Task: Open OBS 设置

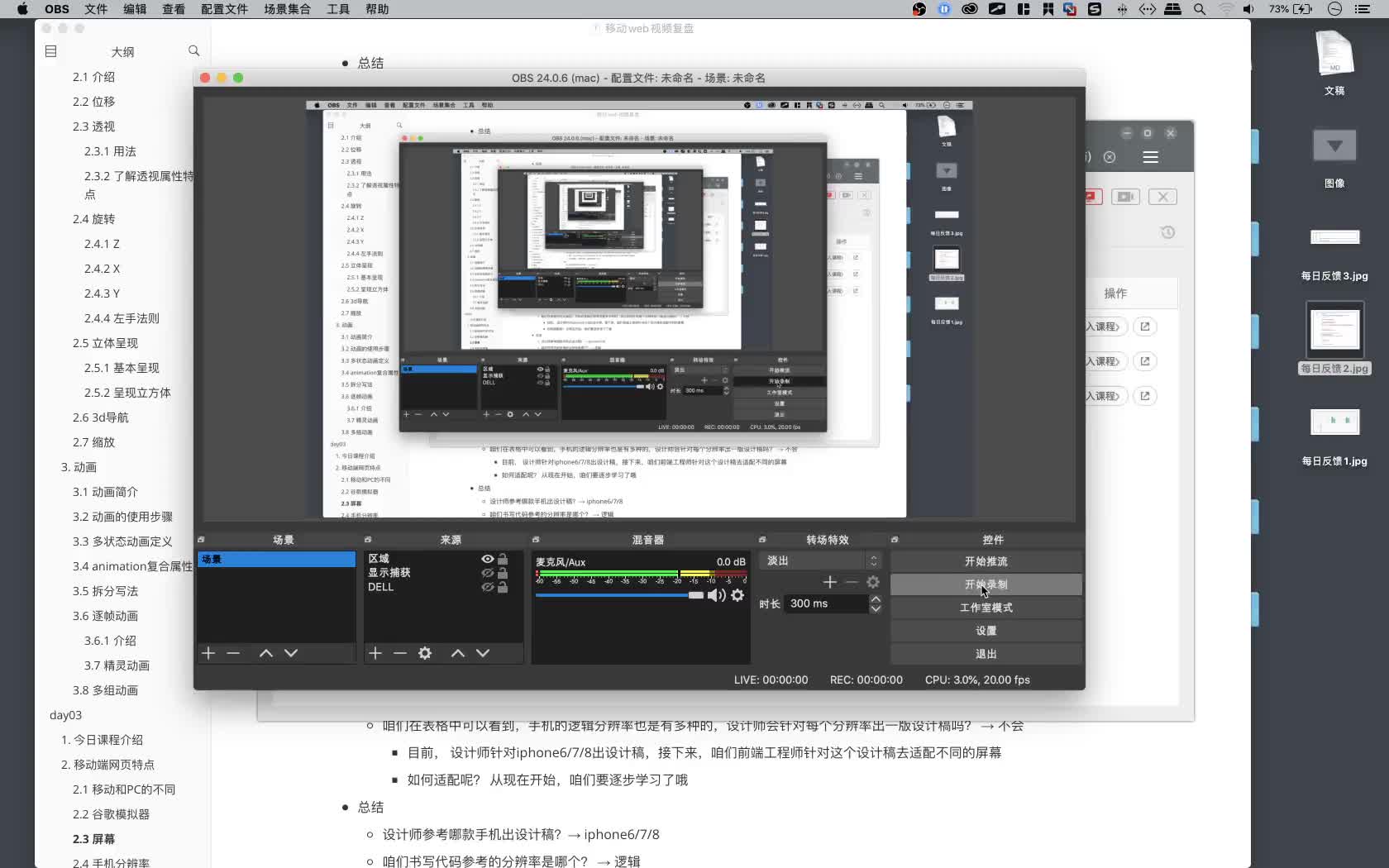Action: click(x=986, y=631)
